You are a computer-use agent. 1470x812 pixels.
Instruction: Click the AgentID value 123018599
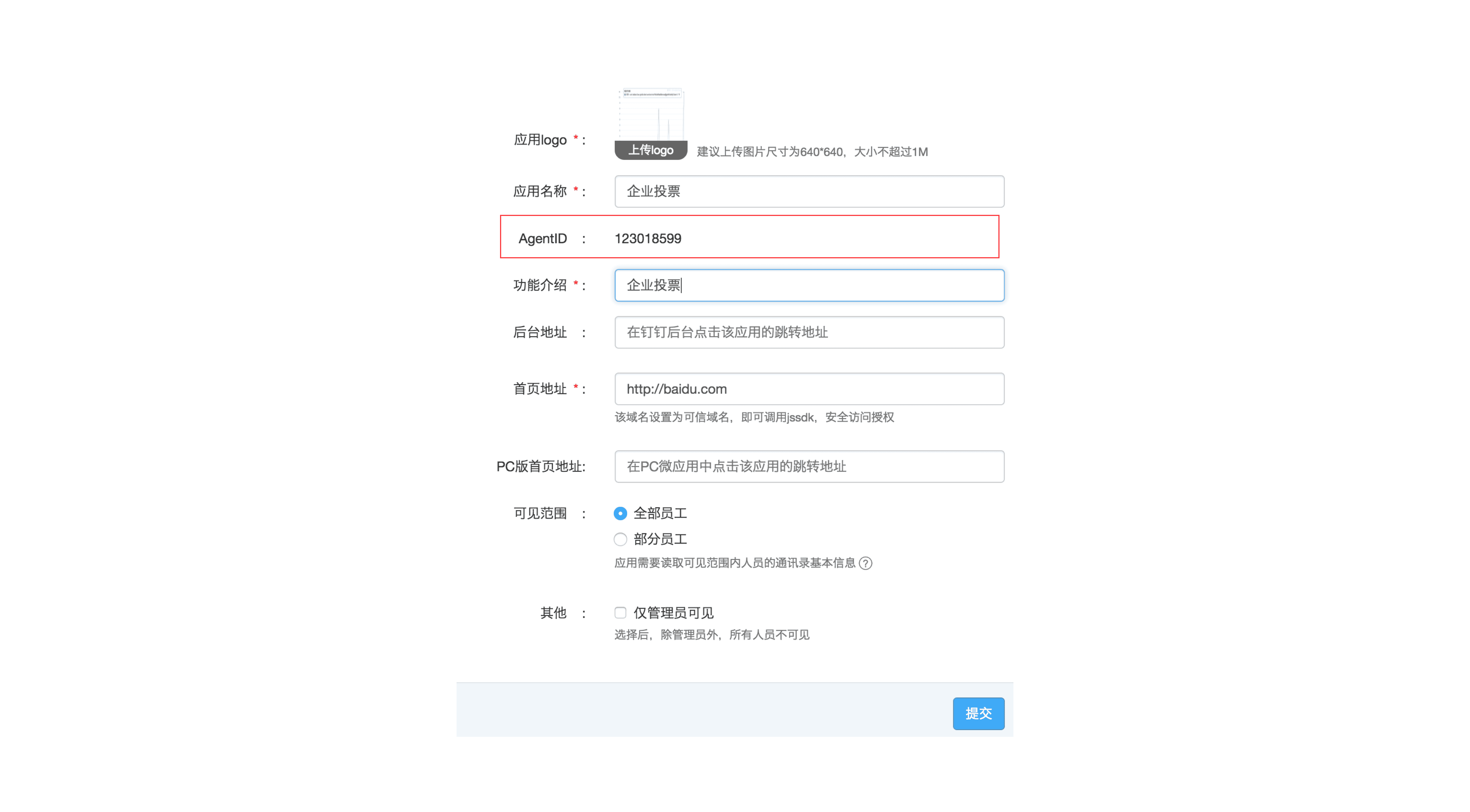[648, 239]
